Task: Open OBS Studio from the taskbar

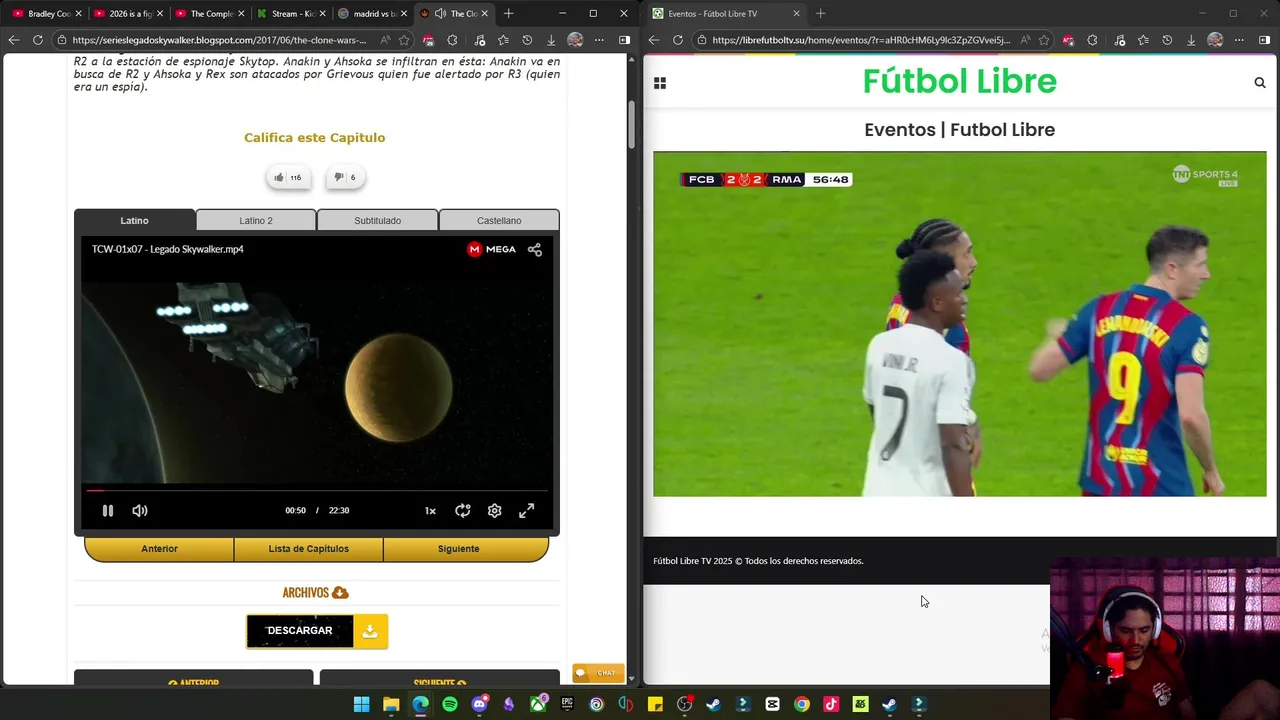Action: click(x=684, y=704)
